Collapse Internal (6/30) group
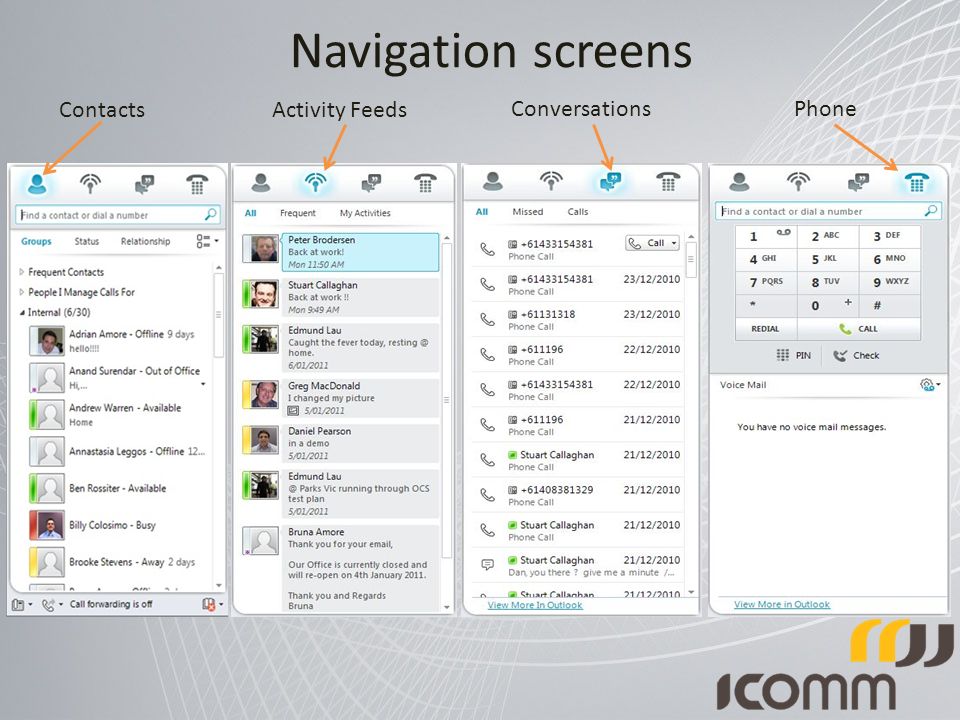This screenshot has height=720, width=960. point(22,312)
